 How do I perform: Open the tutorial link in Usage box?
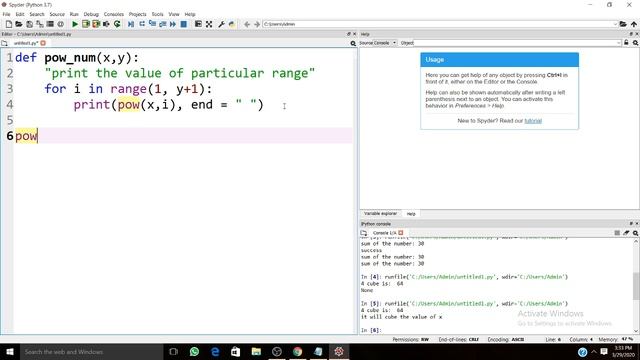pyautogui.click(x=533, y=121)
